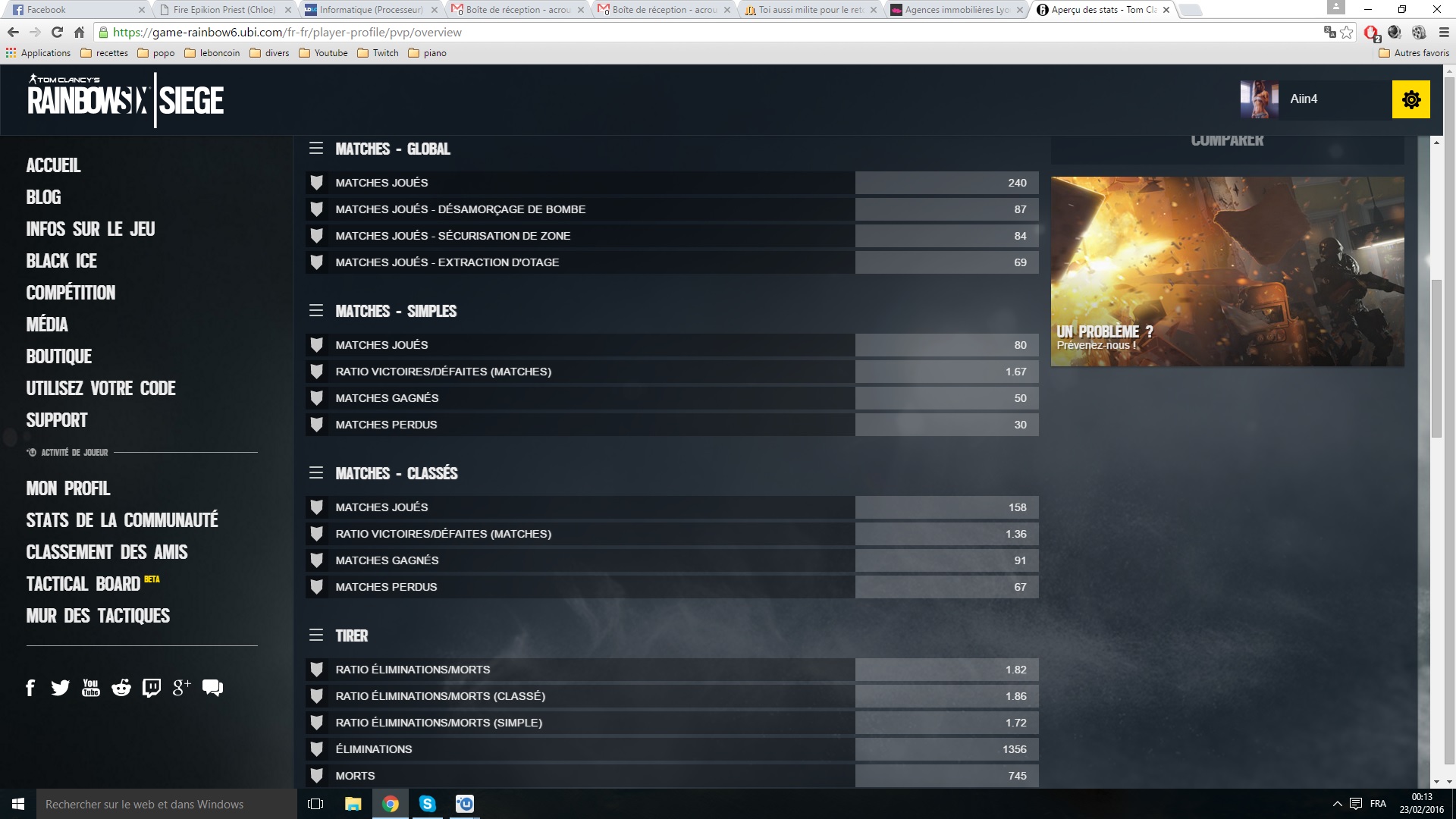Image resolution: width=1456 pixels, height=819 pixels.
Task: Open the Action Center notification icon
Action: (x=1356, y=804)
